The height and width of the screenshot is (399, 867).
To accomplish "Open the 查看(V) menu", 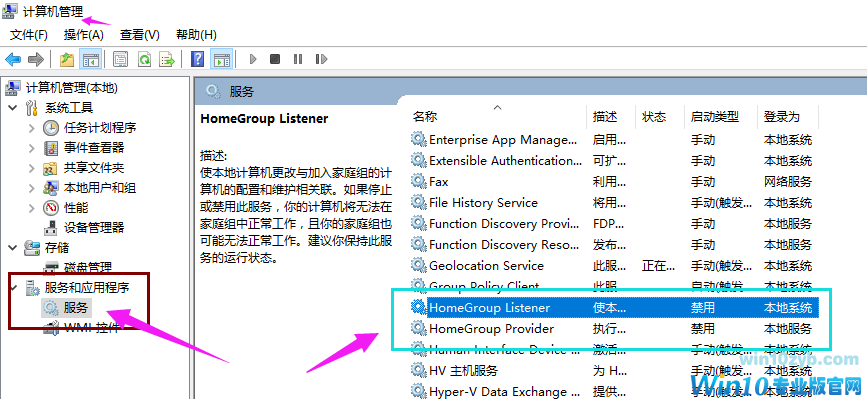I will [140, 35].
